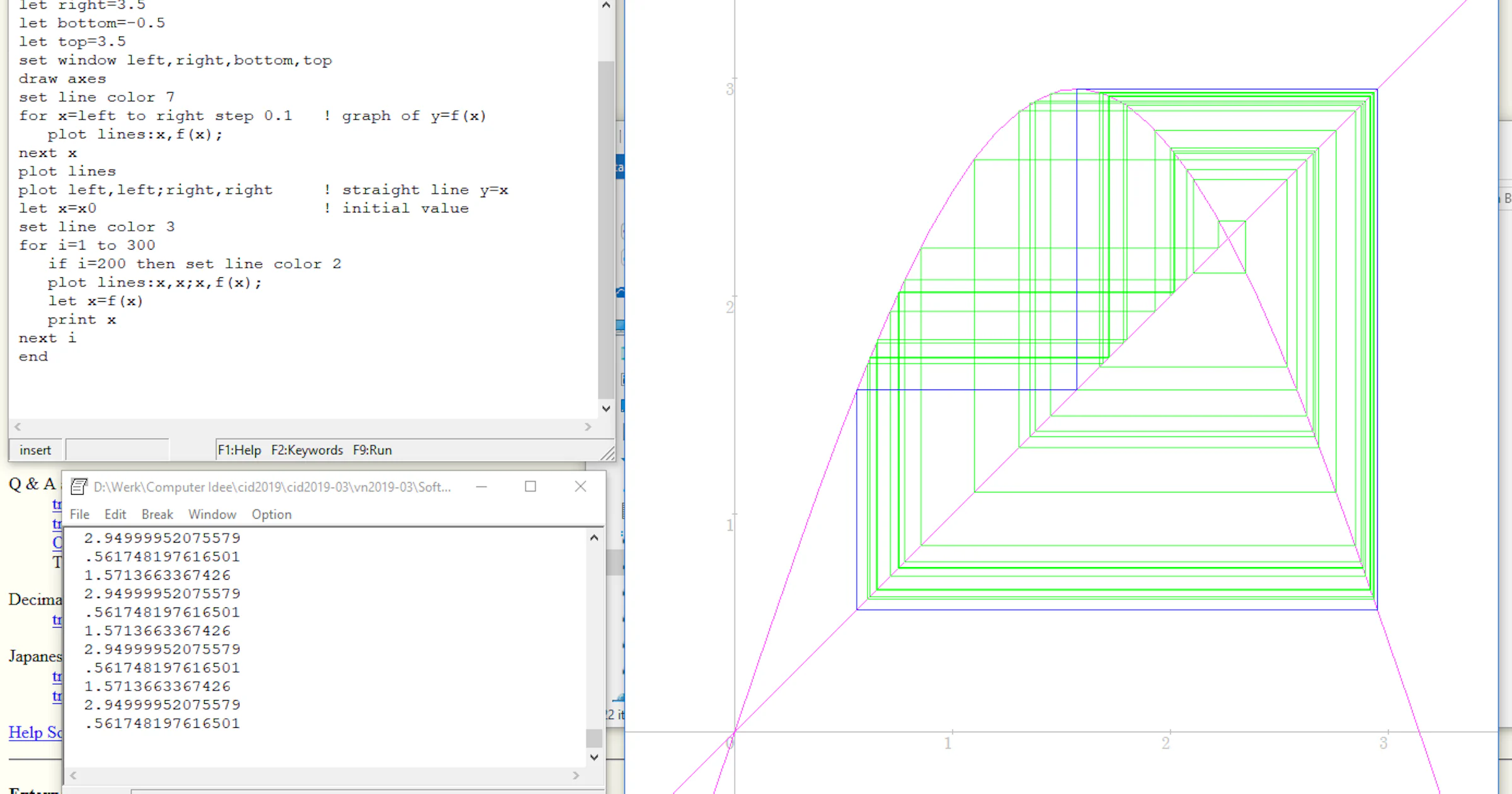
Task: Open the Window menu
Action: [212, 514]
